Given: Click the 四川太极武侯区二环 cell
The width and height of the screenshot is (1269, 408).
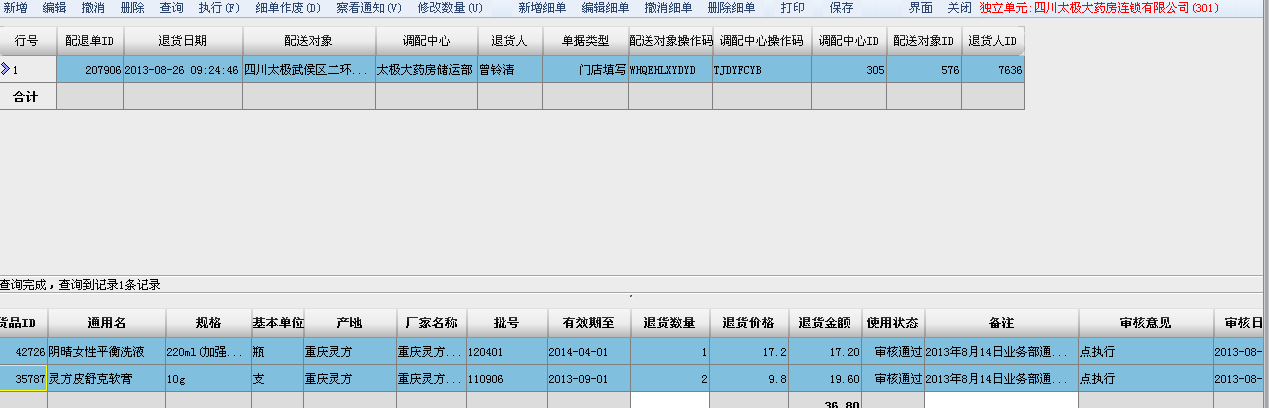Looking at the screenshot, I should [309, 70].
